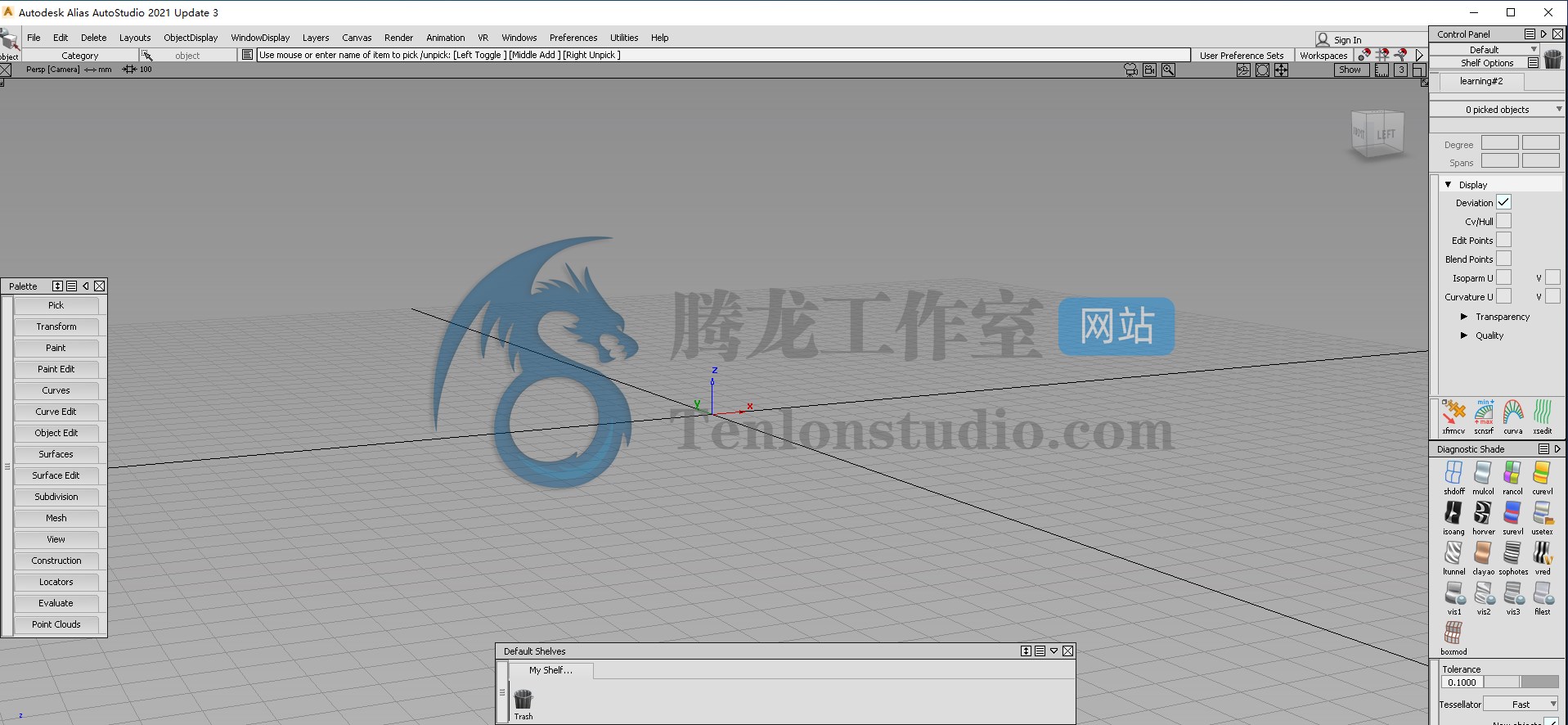Collapse the Display section
This screenshot has width=1568, height=725.
click(1448, 185)
